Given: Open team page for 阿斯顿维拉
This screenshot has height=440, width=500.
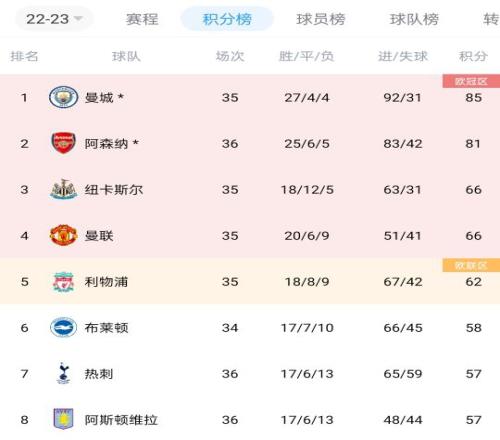Looking at the screenshot, I should [x=121, y=420].
